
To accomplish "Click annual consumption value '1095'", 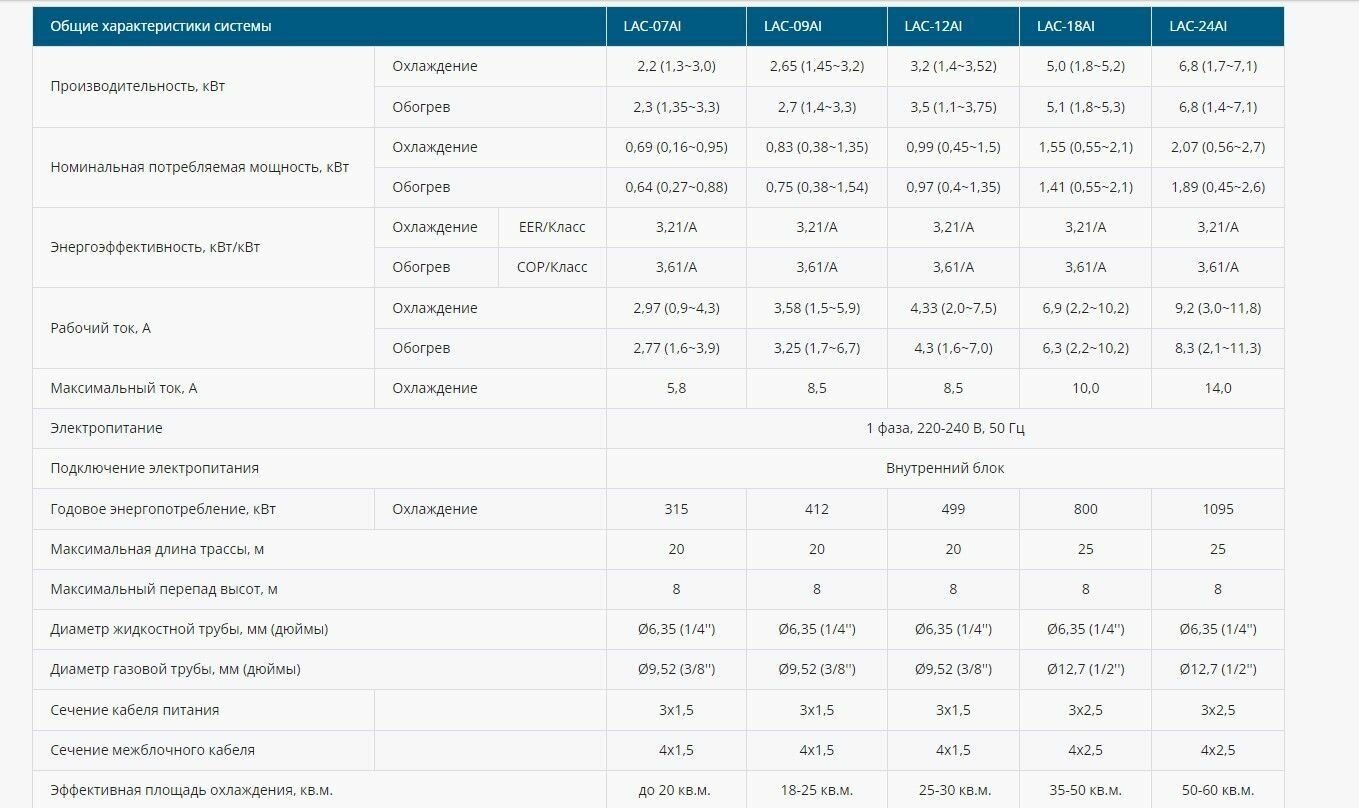I will point(1218,509).
